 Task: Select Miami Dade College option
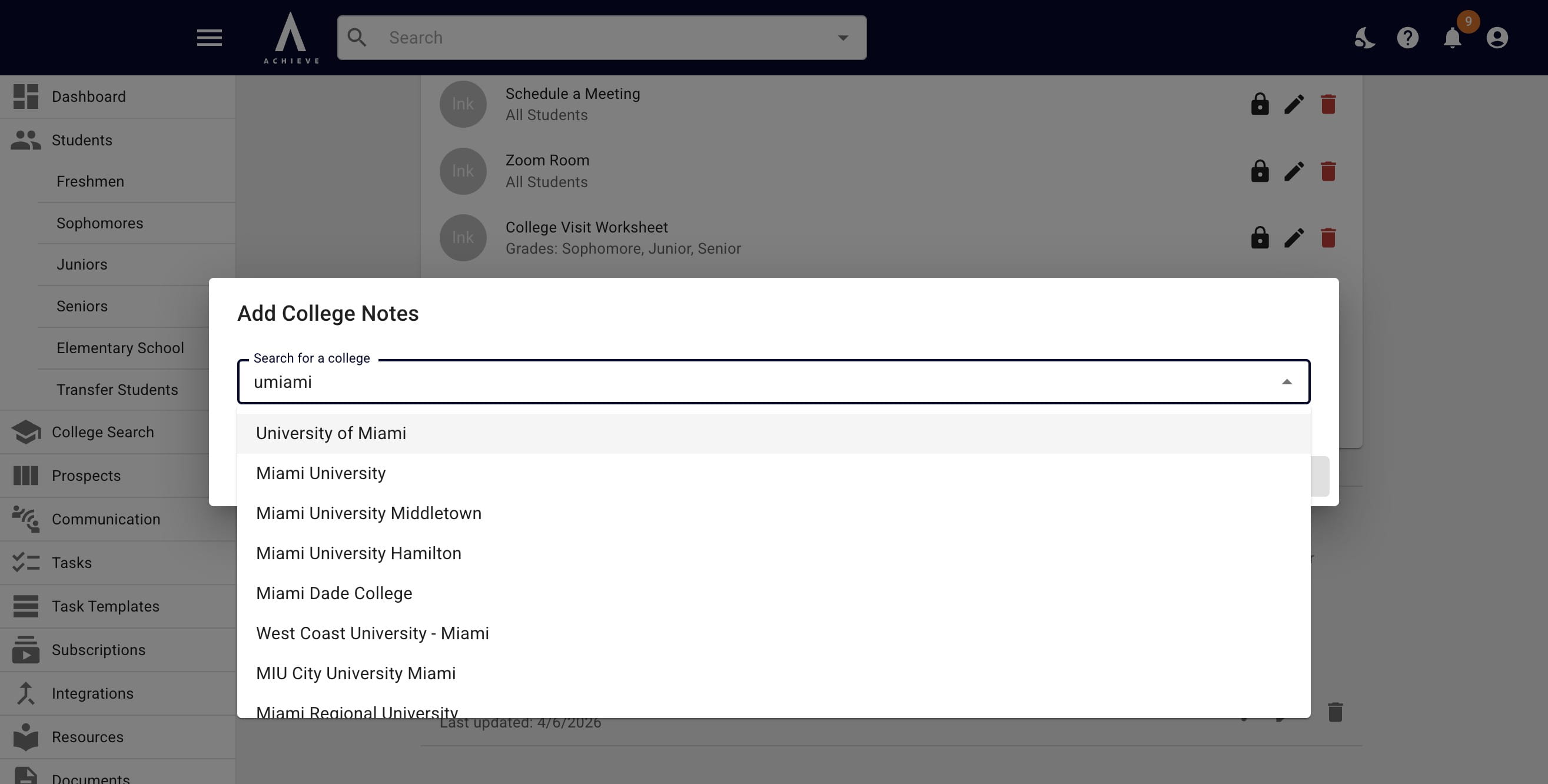point(773,593)
